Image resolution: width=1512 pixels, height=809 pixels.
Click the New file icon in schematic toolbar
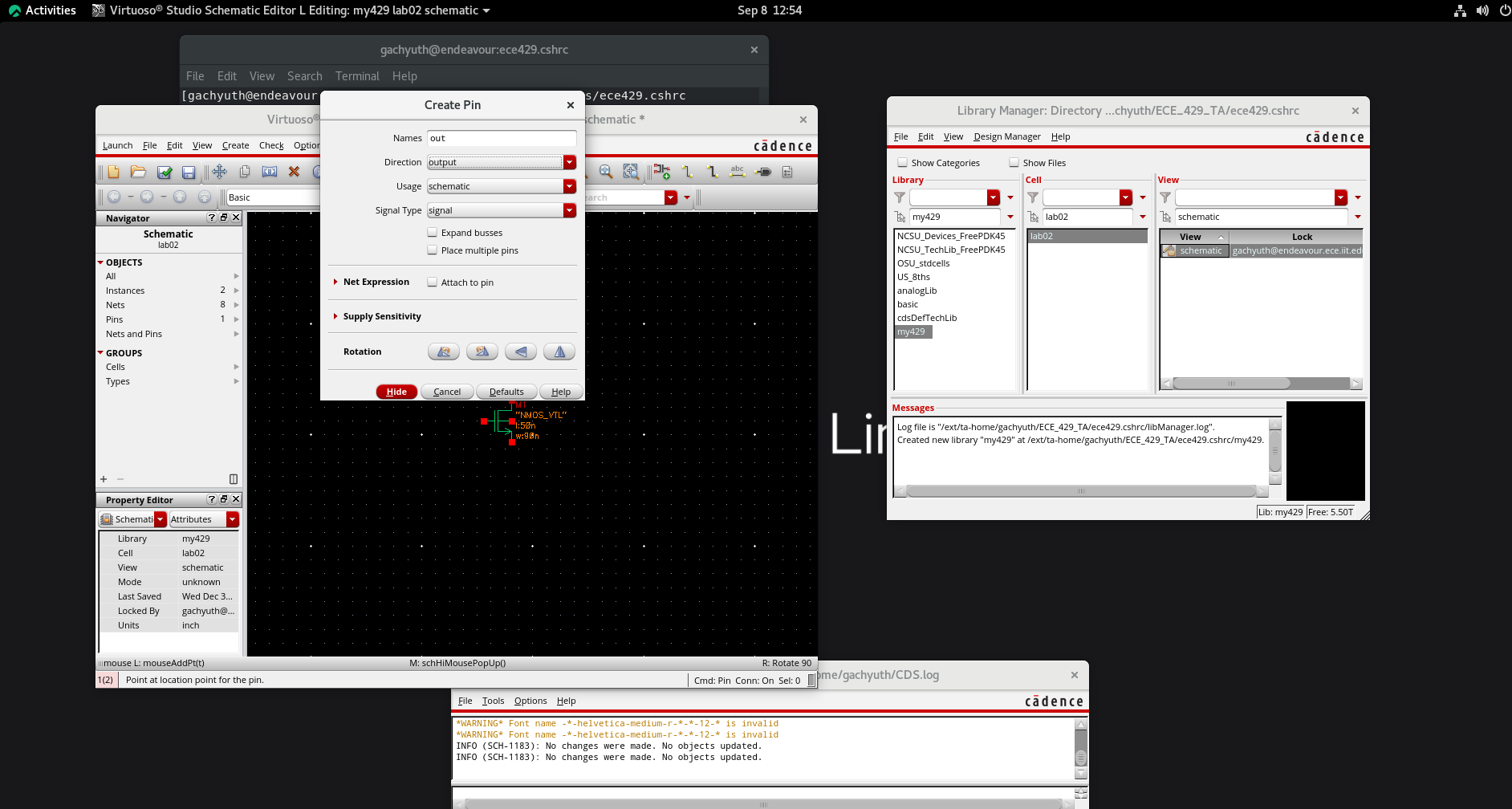coord(113,172)
